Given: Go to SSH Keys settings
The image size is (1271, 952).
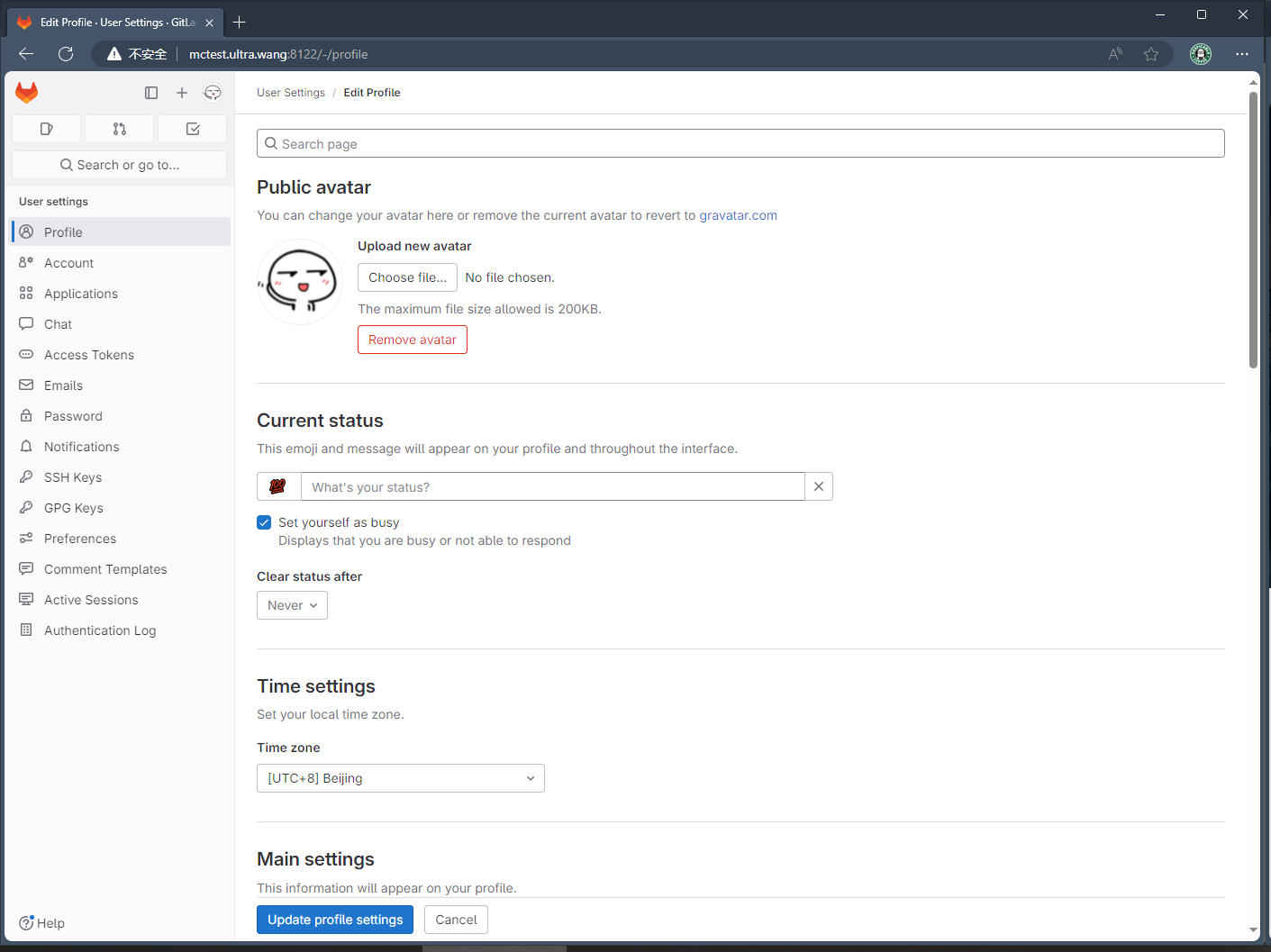Looking at the screenshot, I should pos(73,477).
